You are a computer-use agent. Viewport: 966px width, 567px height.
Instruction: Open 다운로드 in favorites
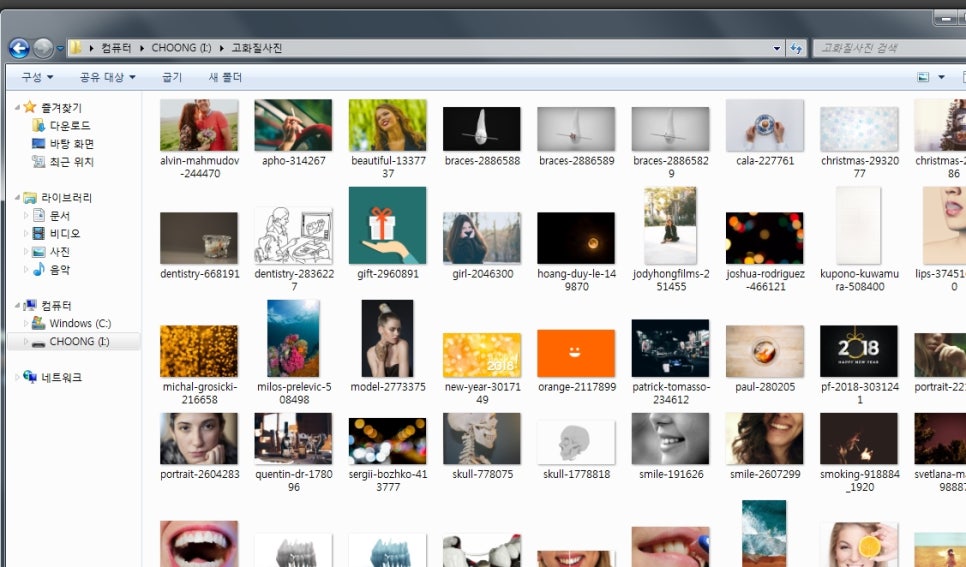tap(70, 126)
